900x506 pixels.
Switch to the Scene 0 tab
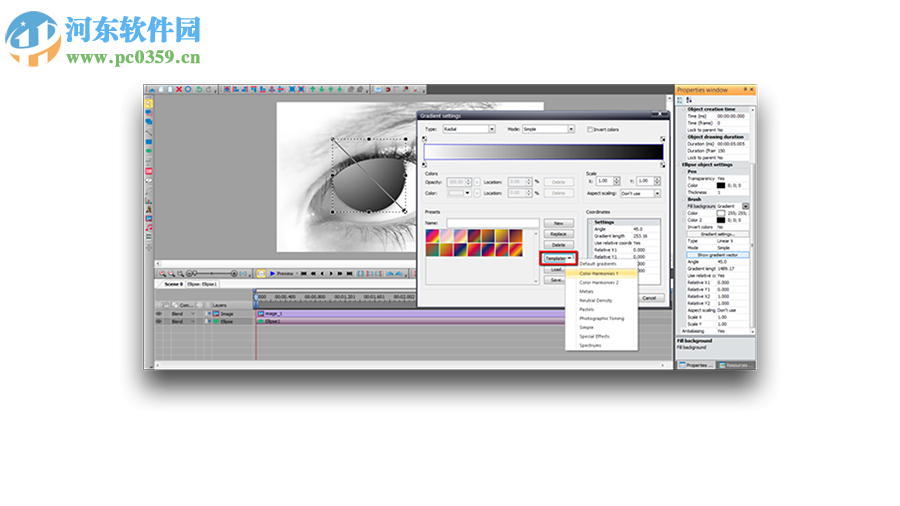pyautogui.click(x=173, y=284)
